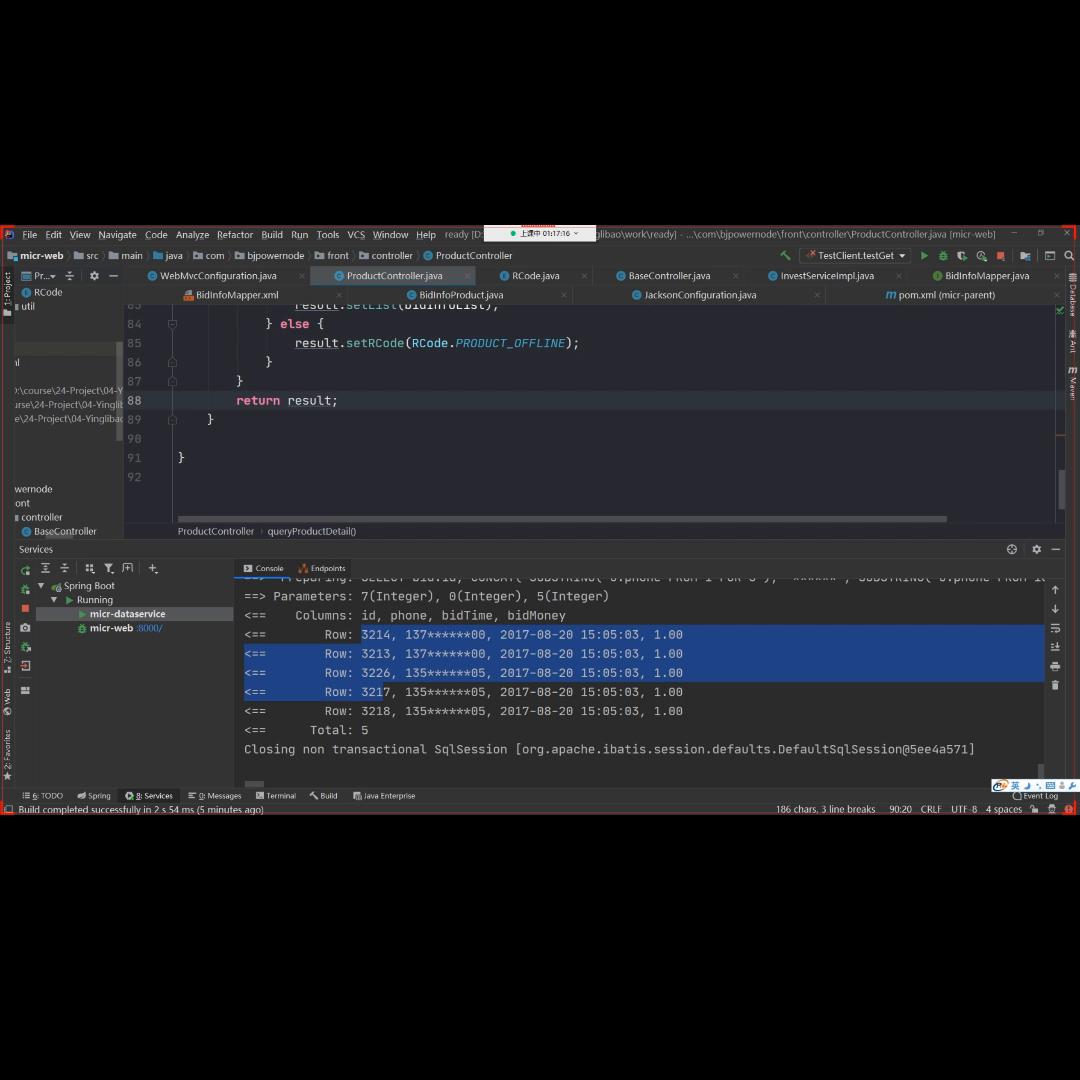Click the Search Everywhere magnifier icon

[1069, 256]
